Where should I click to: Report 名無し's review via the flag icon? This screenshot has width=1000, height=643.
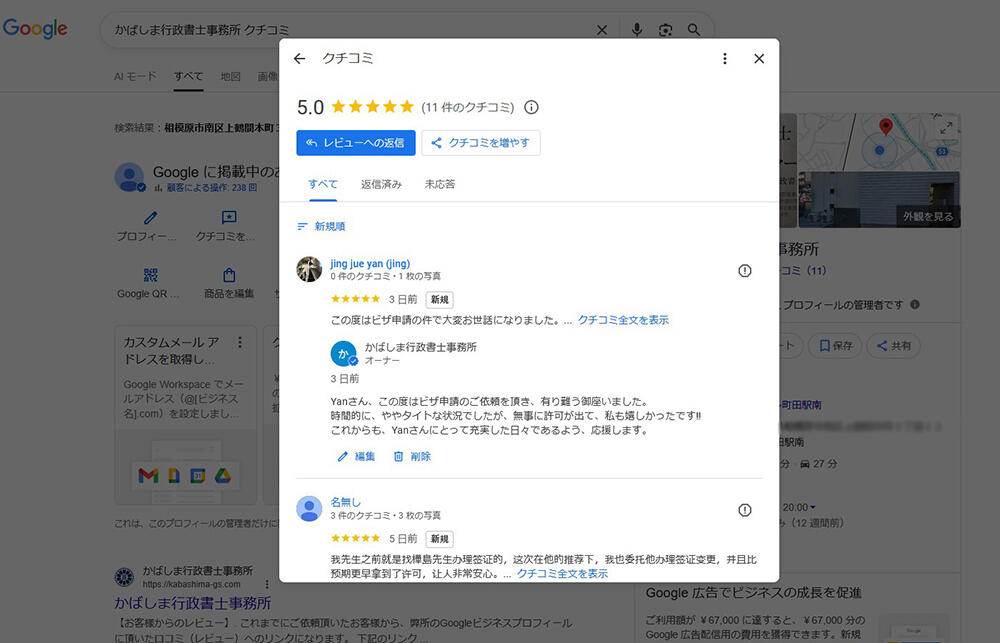[744, 510]
